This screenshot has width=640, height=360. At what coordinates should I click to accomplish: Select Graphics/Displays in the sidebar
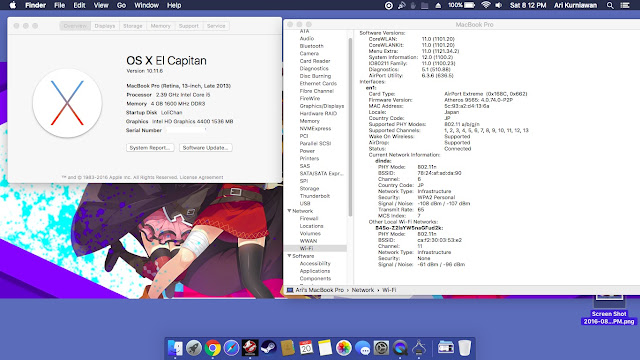(322, 106)
